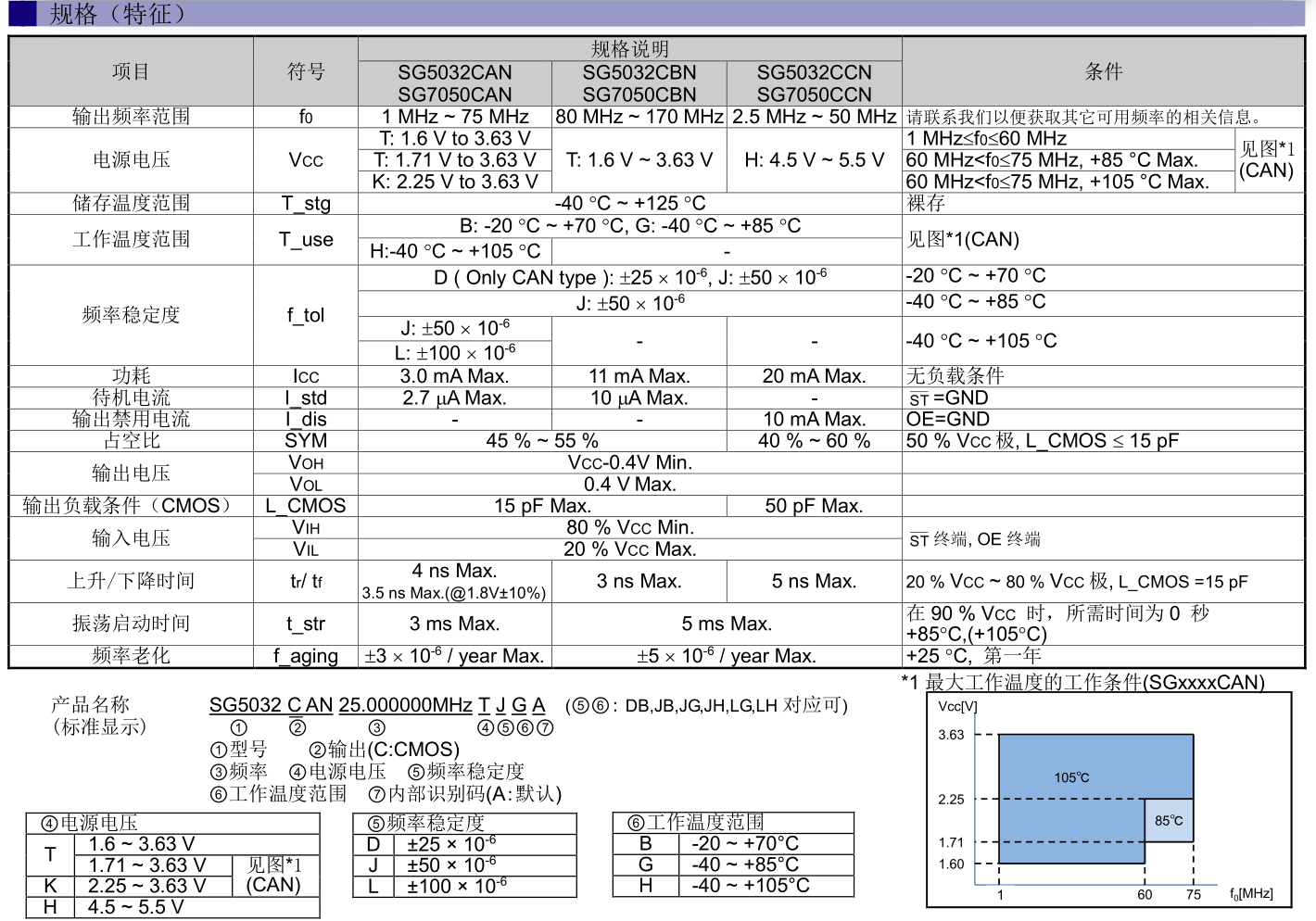Image resolution: width=1316 pixels, height=921 pixels.
Task: Select the value 3.0 mA Max.
Action: (455, 376)
